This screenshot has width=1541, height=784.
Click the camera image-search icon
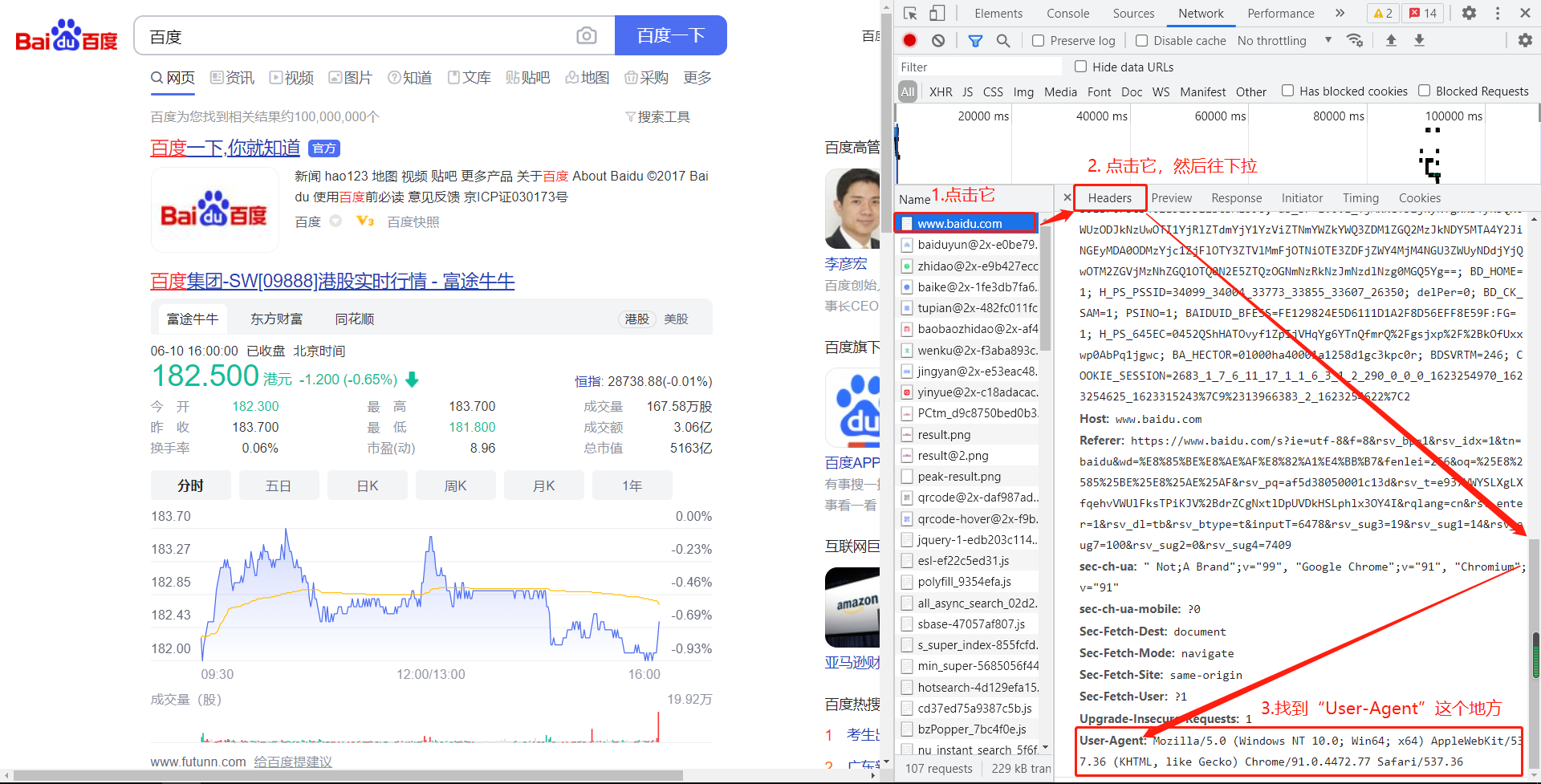pyautogui.click(x=587, y=35)
